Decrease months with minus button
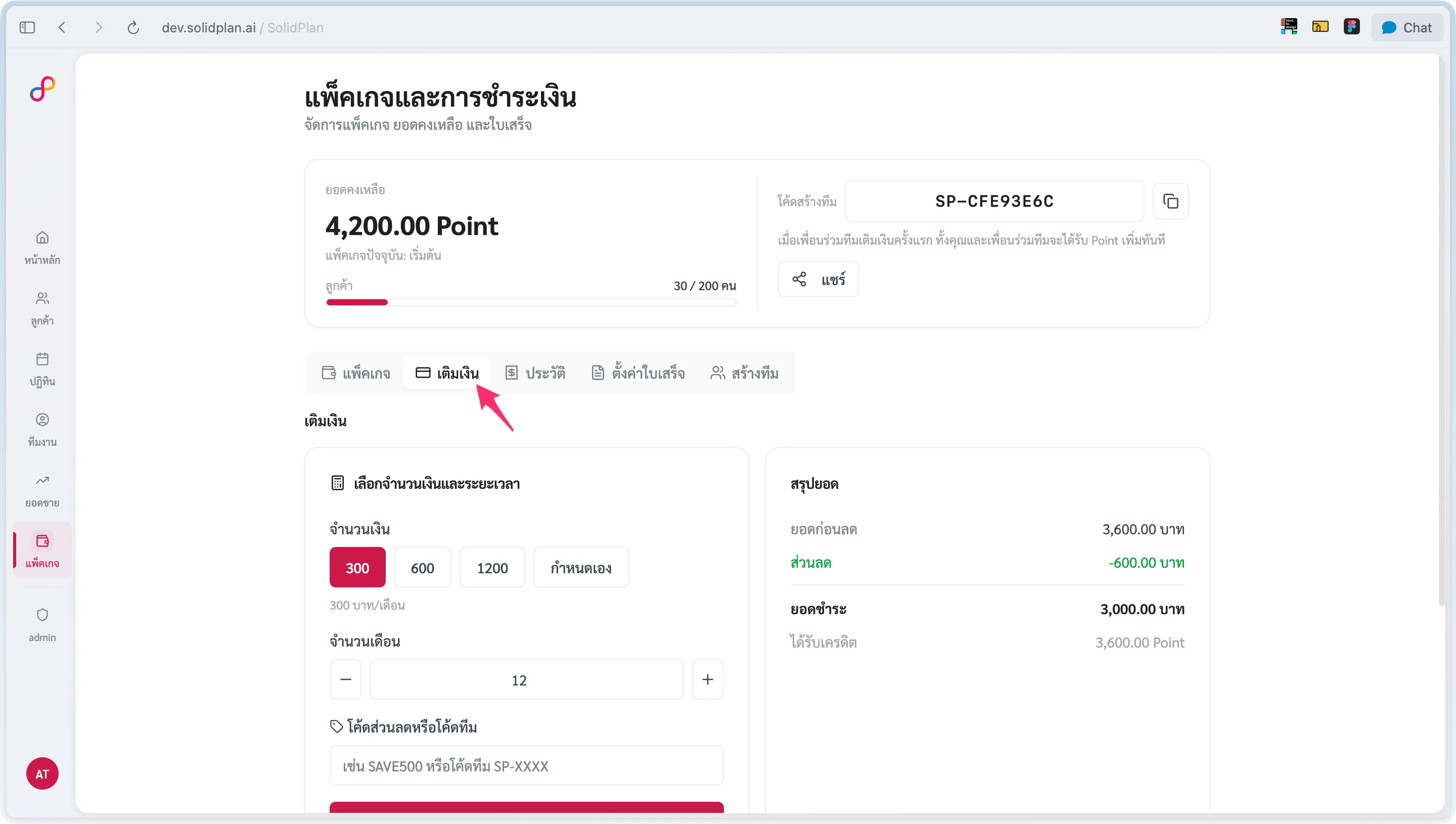This screenshot has width=1456, height=824. (345, 679)
